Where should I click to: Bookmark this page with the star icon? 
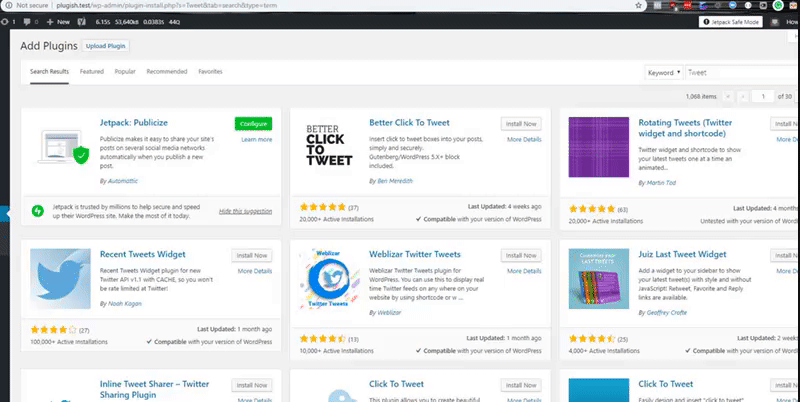(638, 5)
